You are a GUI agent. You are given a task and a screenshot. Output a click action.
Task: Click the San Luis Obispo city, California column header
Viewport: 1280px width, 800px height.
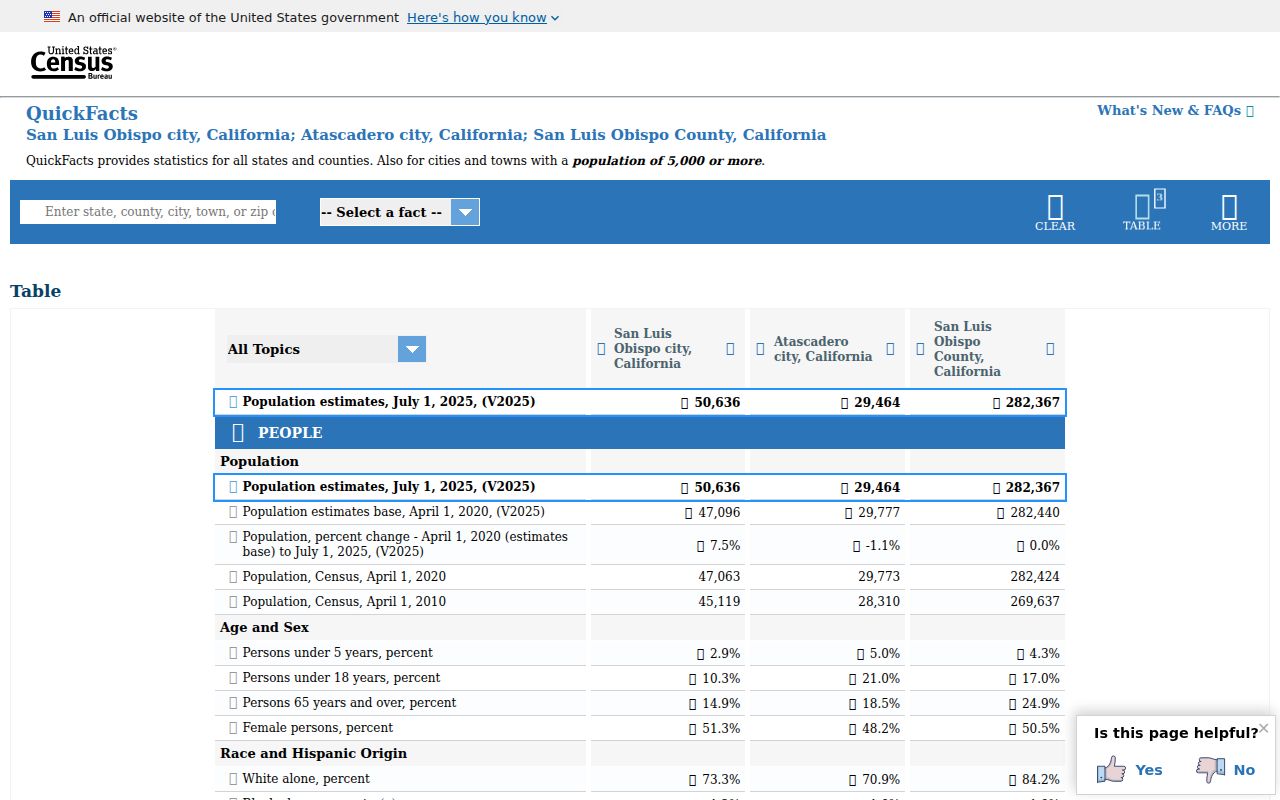[x=653, y=348]
